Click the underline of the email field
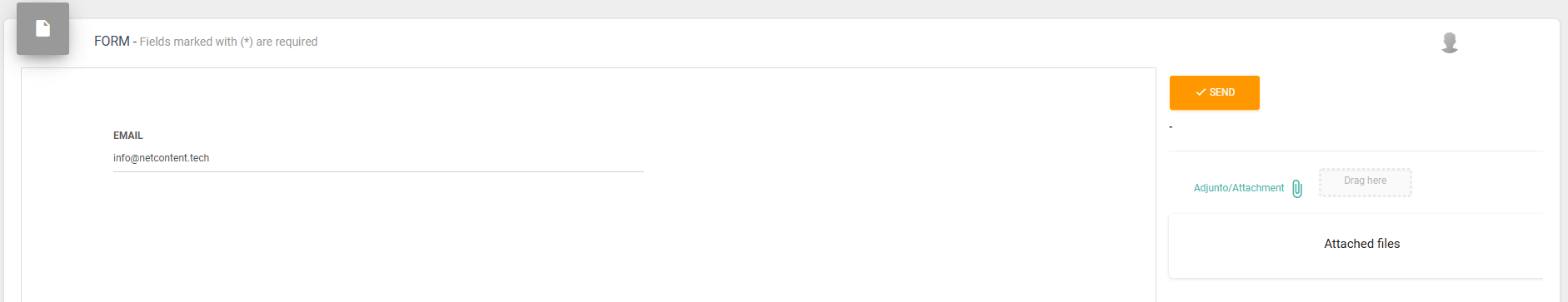The height and width of the screenshot is (302, 1568). click(x=378, y=171)
